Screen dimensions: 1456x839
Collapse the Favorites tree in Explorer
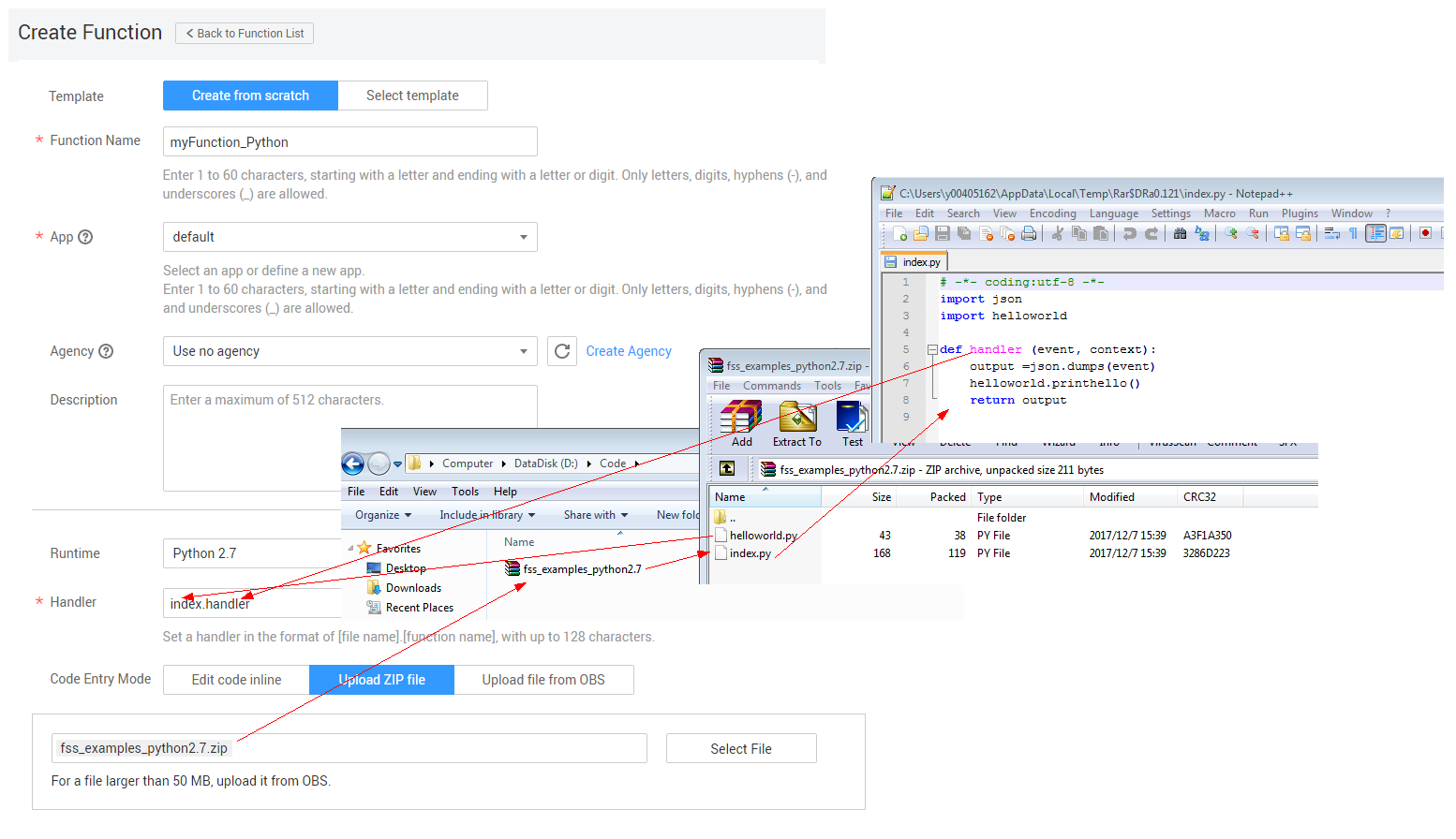(351, 548)
